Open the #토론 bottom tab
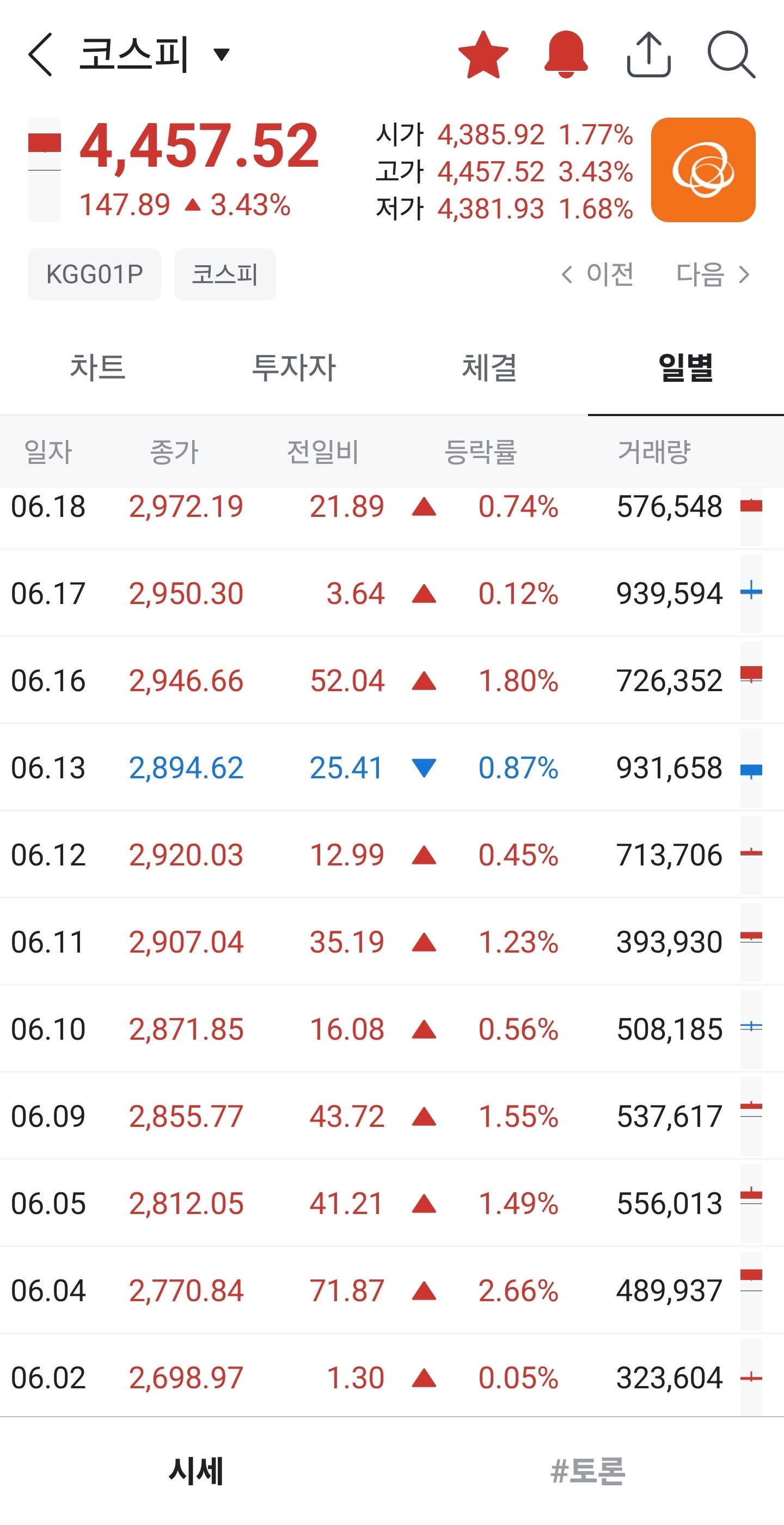The image size is (784, 1525). coord(587,1471)
